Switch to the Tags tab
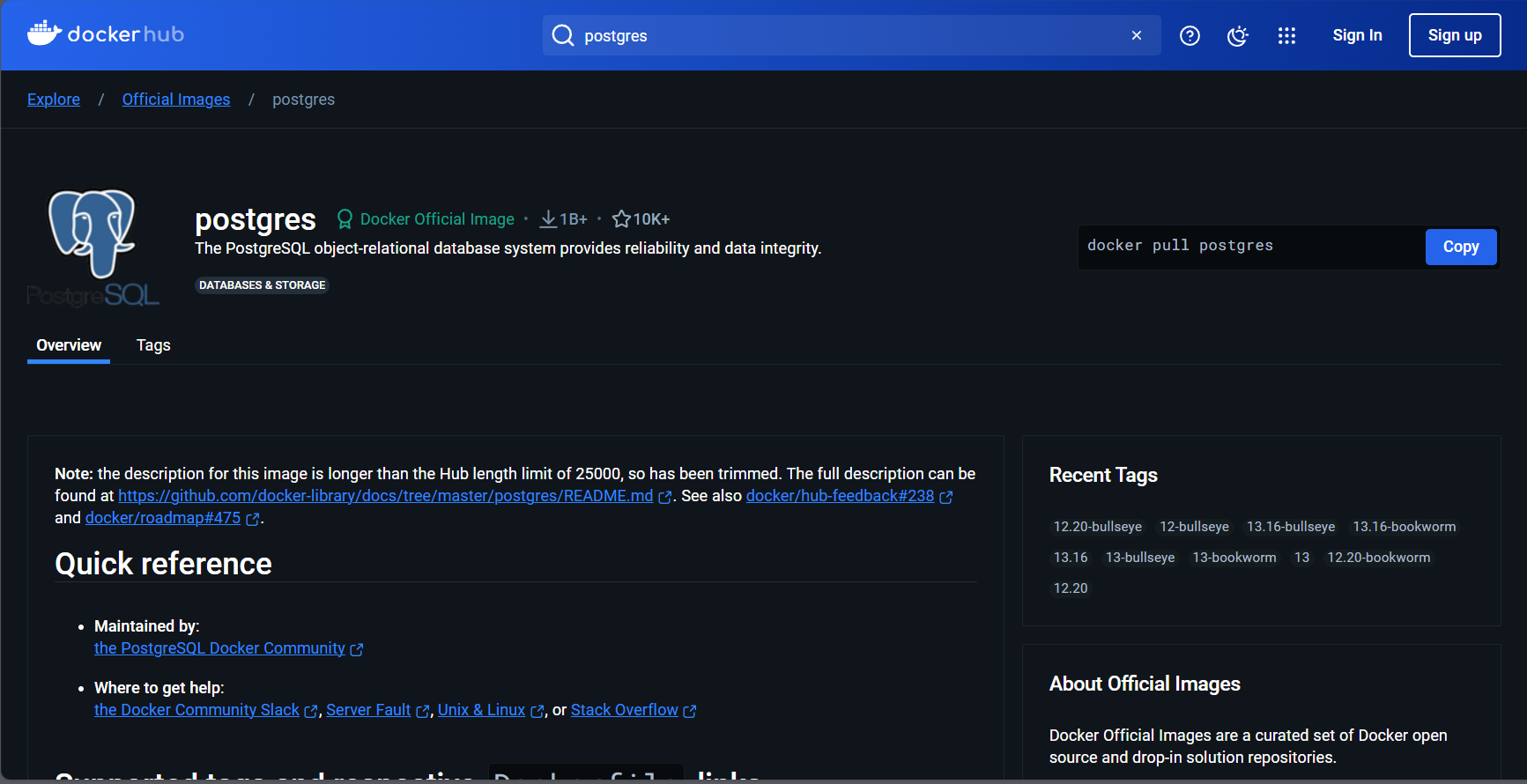Viewport: 1527px width, 784px height. [x=153, y=345]
